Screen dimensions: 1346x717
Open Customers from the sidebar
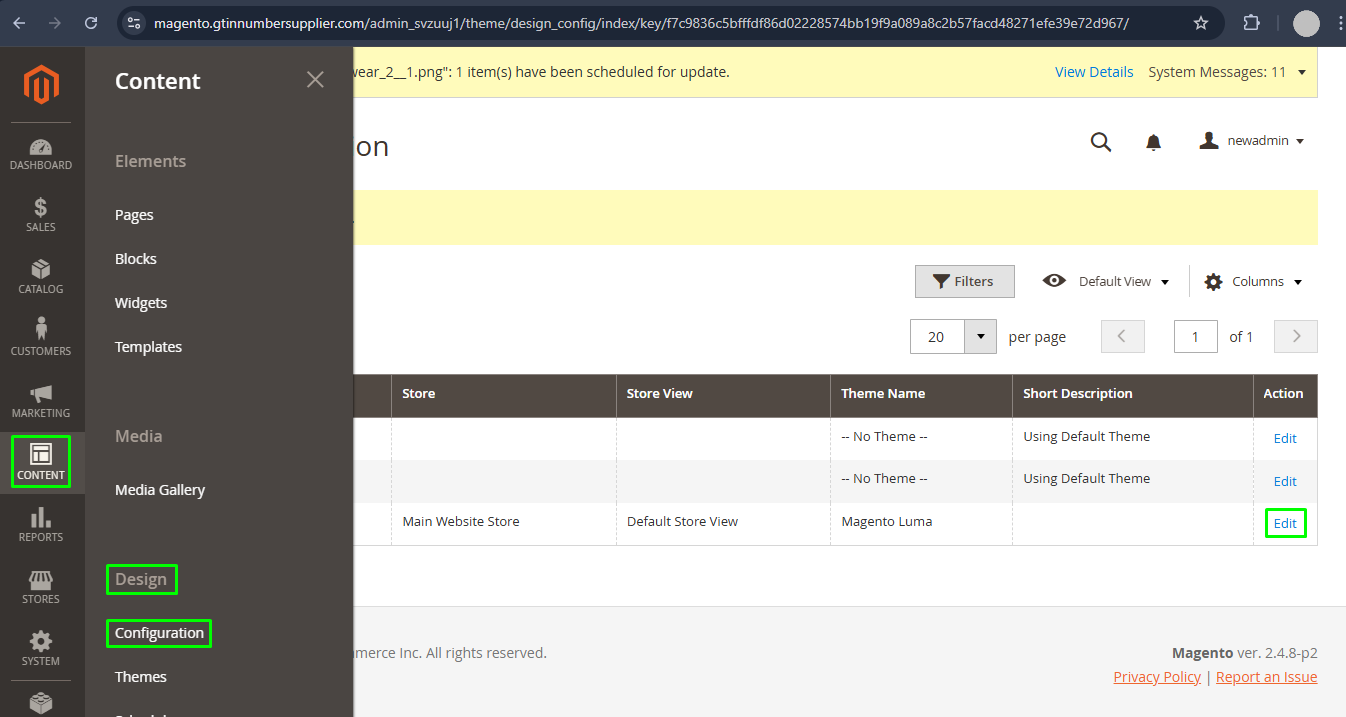click(41, 337)
